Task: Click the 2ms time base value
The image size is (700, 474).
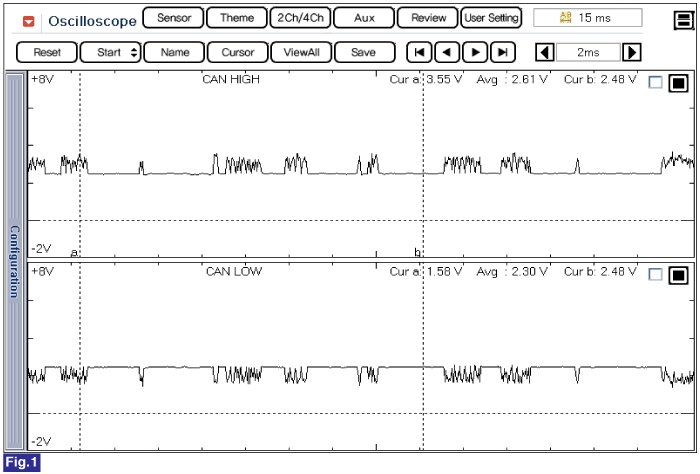Action: click(x=588, y=52)
